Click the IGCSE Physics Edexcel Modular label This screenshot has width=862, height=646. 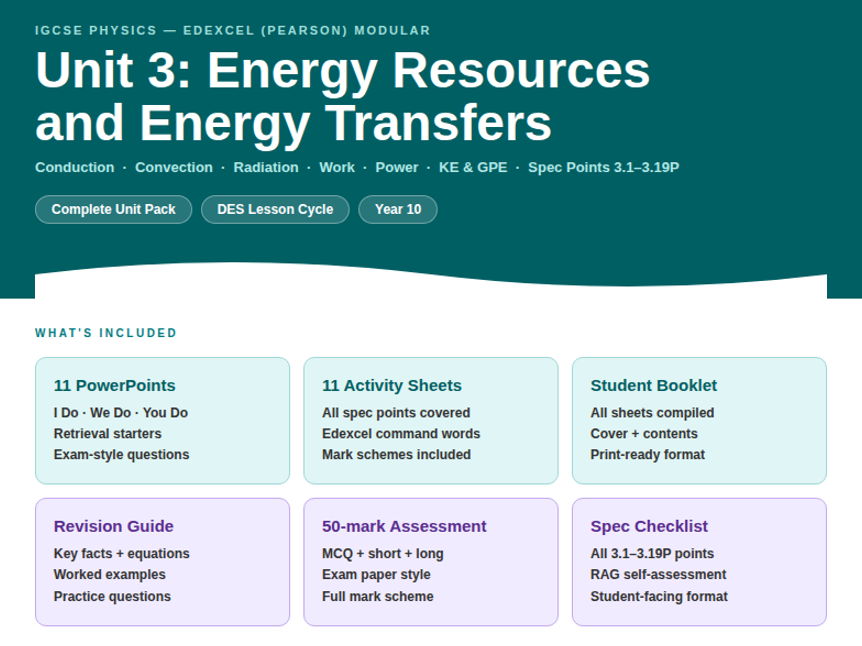tap(233, 30)
